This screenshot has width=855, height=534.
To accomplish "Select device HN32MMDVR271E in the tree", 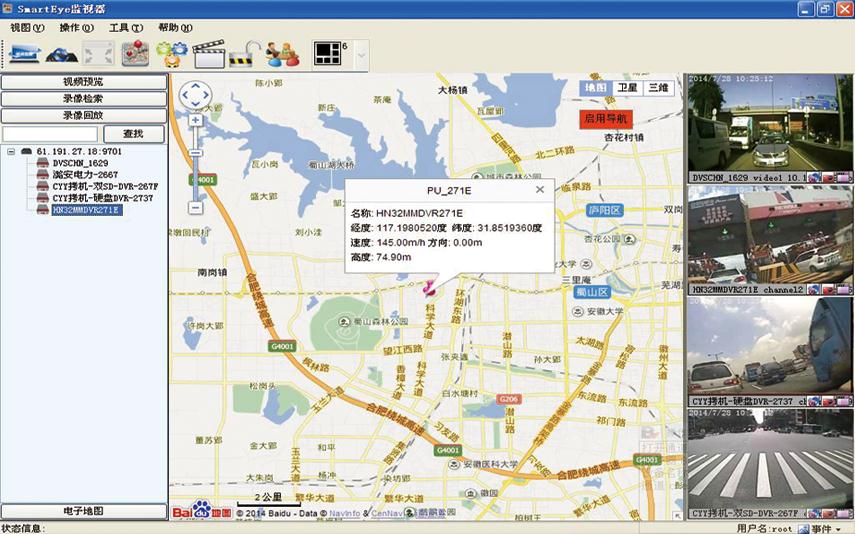I will coord(87,209).
